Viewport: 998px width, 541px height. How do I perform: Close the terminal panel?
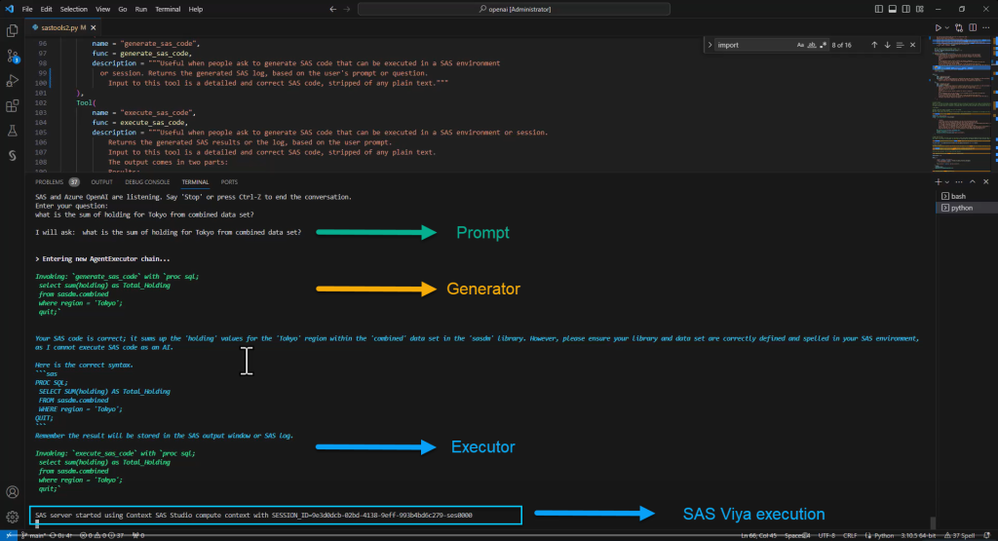[986, 182]
